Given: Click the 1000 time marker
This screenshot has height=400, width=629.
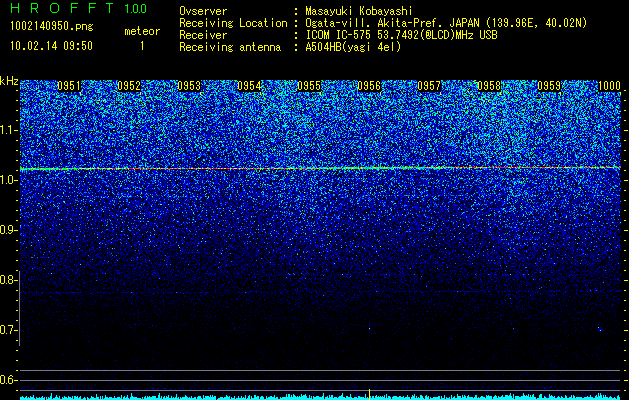Looking at the screenshot, I should (x=609, y=86).
